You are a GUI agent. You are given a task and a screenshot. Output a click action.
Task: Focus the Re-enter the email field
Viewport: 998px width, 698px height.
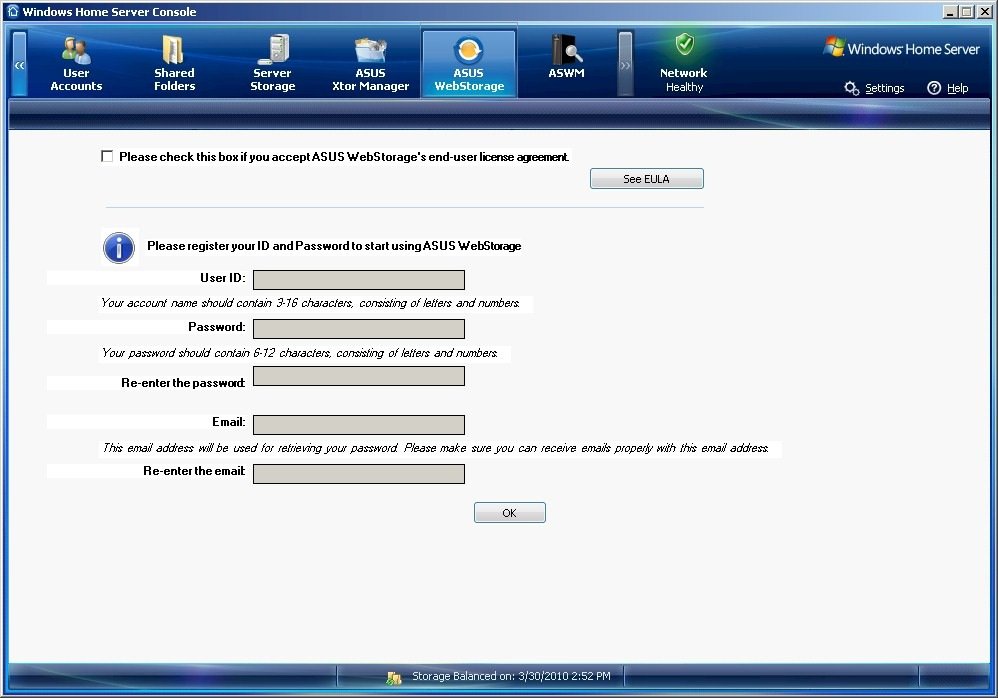click(x=359, y=473)
